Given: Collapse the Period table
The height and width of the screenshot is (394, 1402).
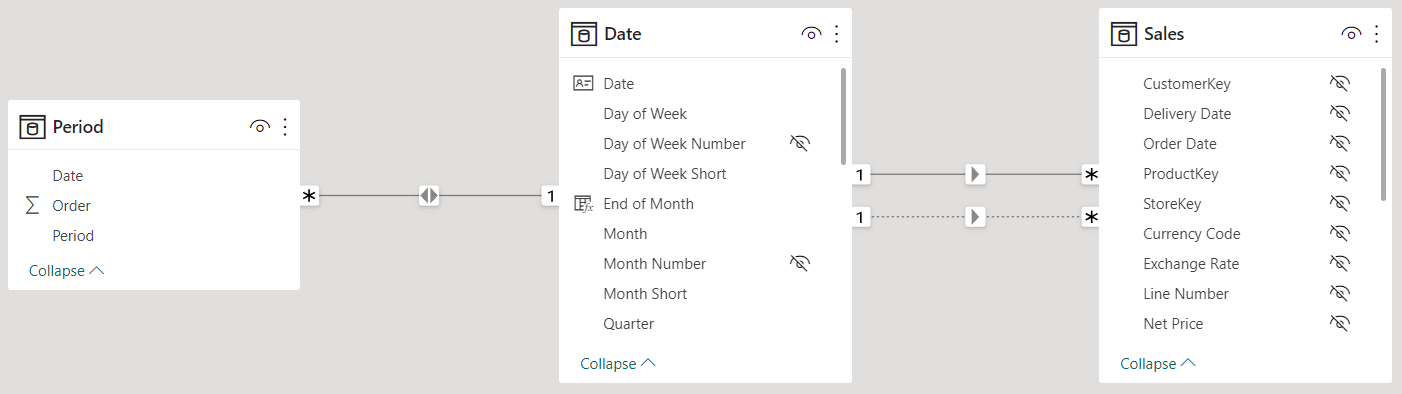Looking at the screenshot, I should click(66, 271).
